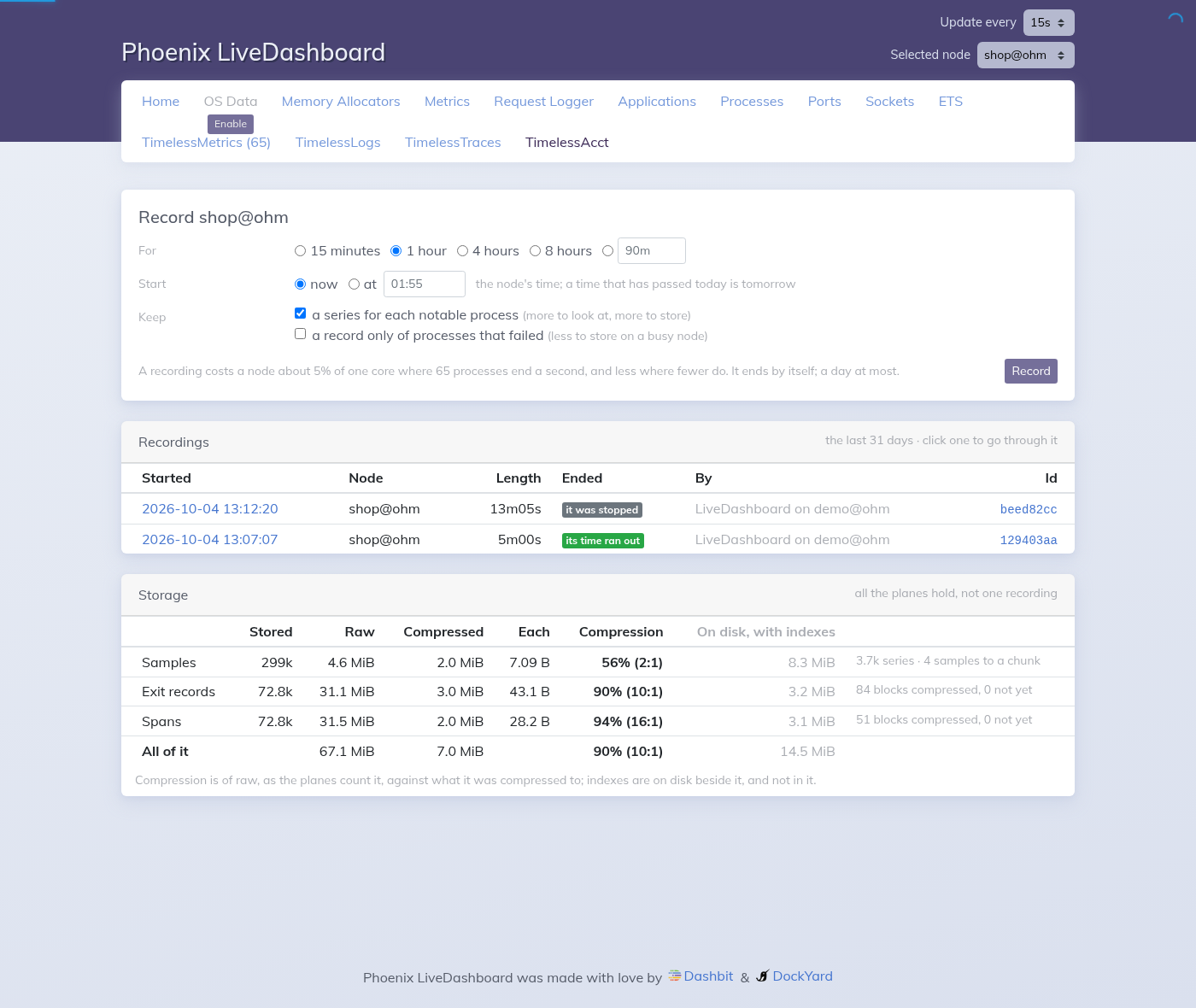
Task: Open the ETS tab
Action: click(x=950, y=102)
